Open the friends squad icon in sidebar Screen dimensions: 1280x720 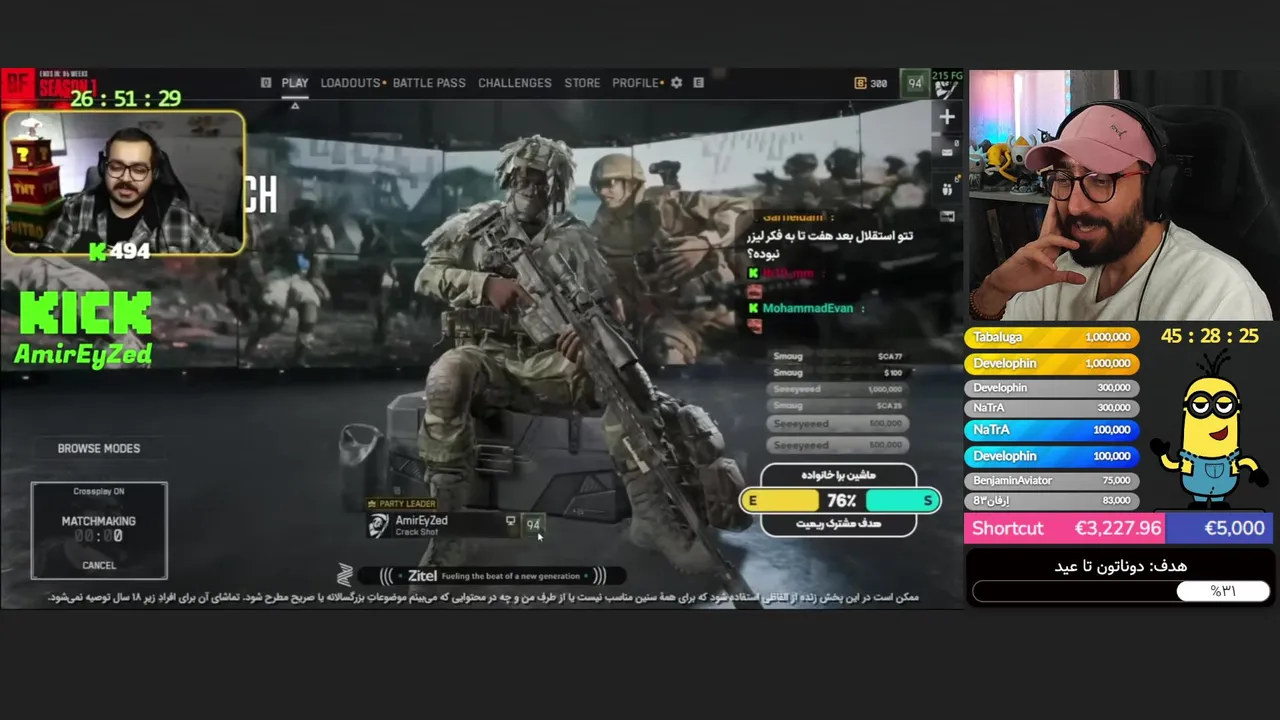(947, 187)
